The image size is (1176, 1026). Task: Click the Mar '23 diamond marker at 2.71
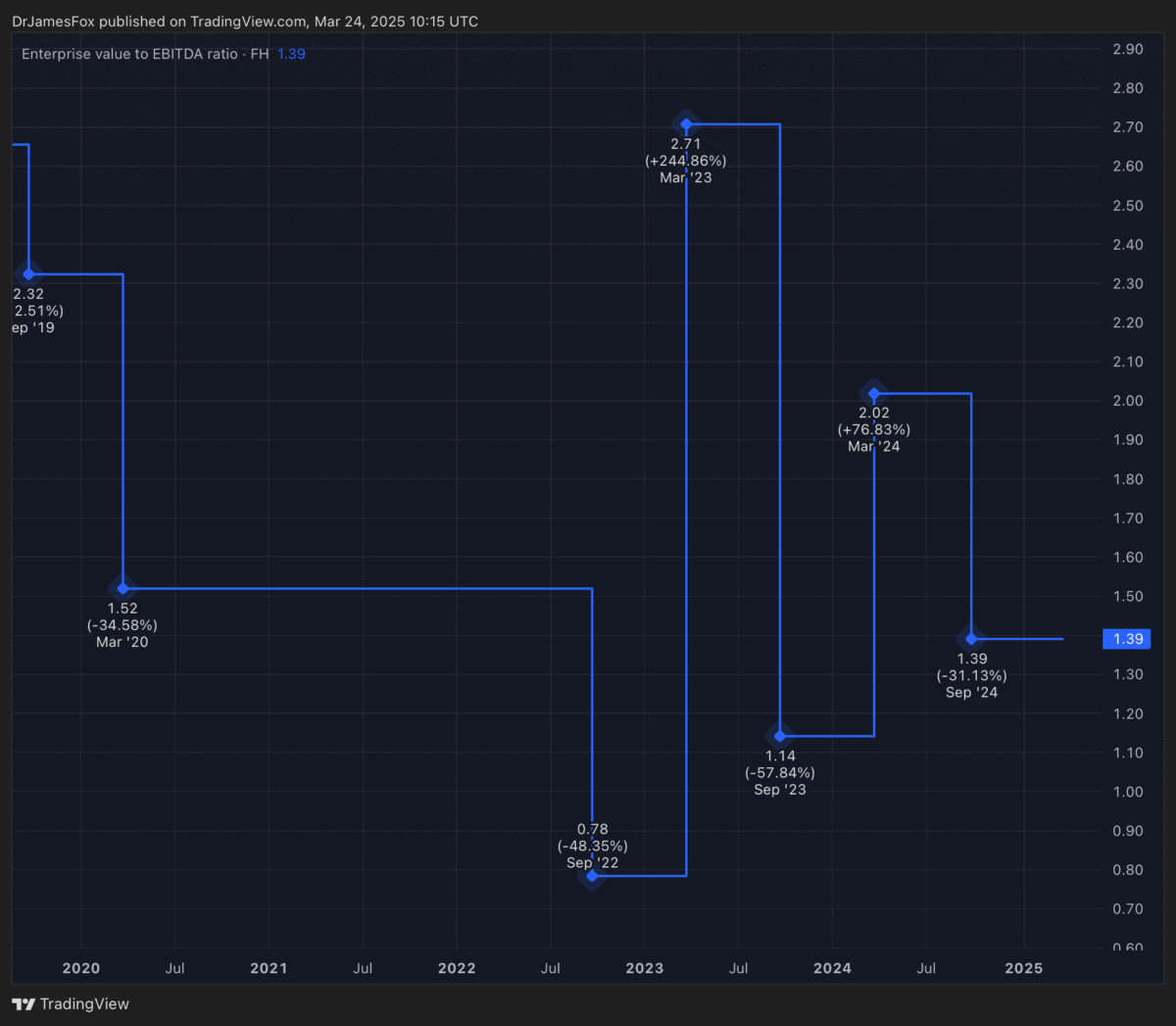point(686,124)
